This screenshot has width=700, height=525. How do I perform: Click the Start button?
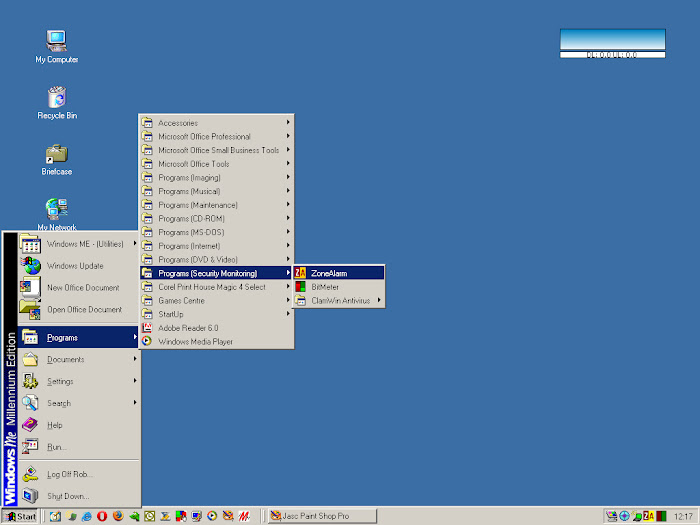(20, 517)
